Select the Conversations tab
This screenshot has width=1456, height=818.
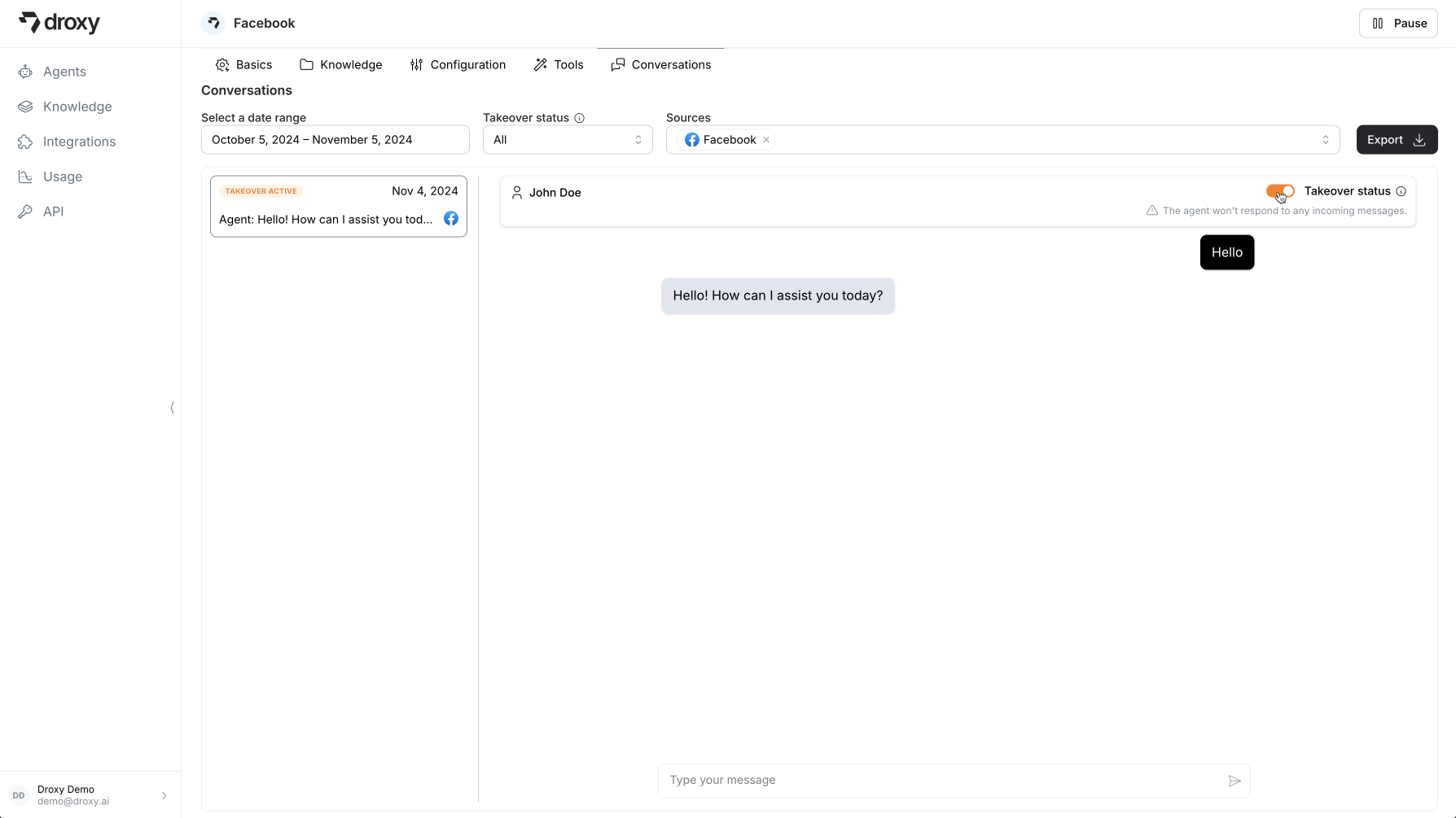click(x=661, y=65)
